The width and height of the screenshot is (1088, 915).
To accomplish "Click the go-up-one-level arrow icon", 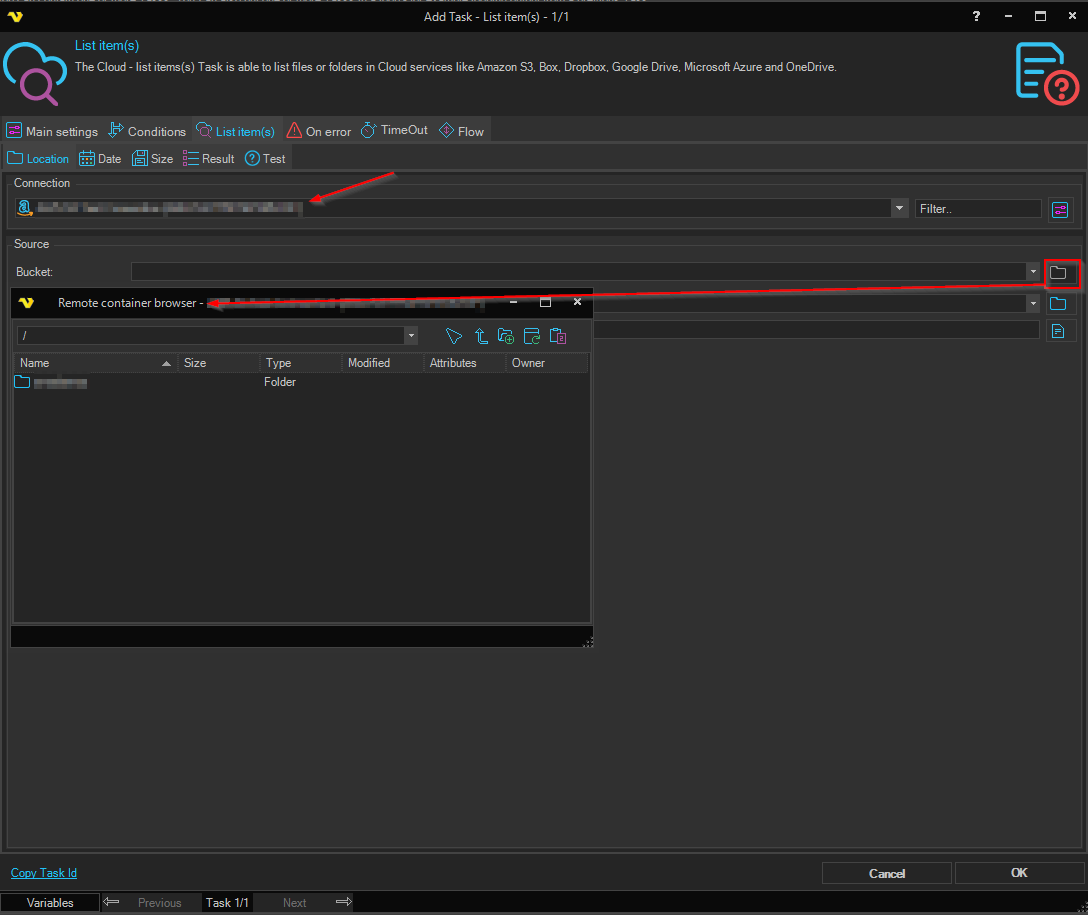I will [x=481, y=336].
